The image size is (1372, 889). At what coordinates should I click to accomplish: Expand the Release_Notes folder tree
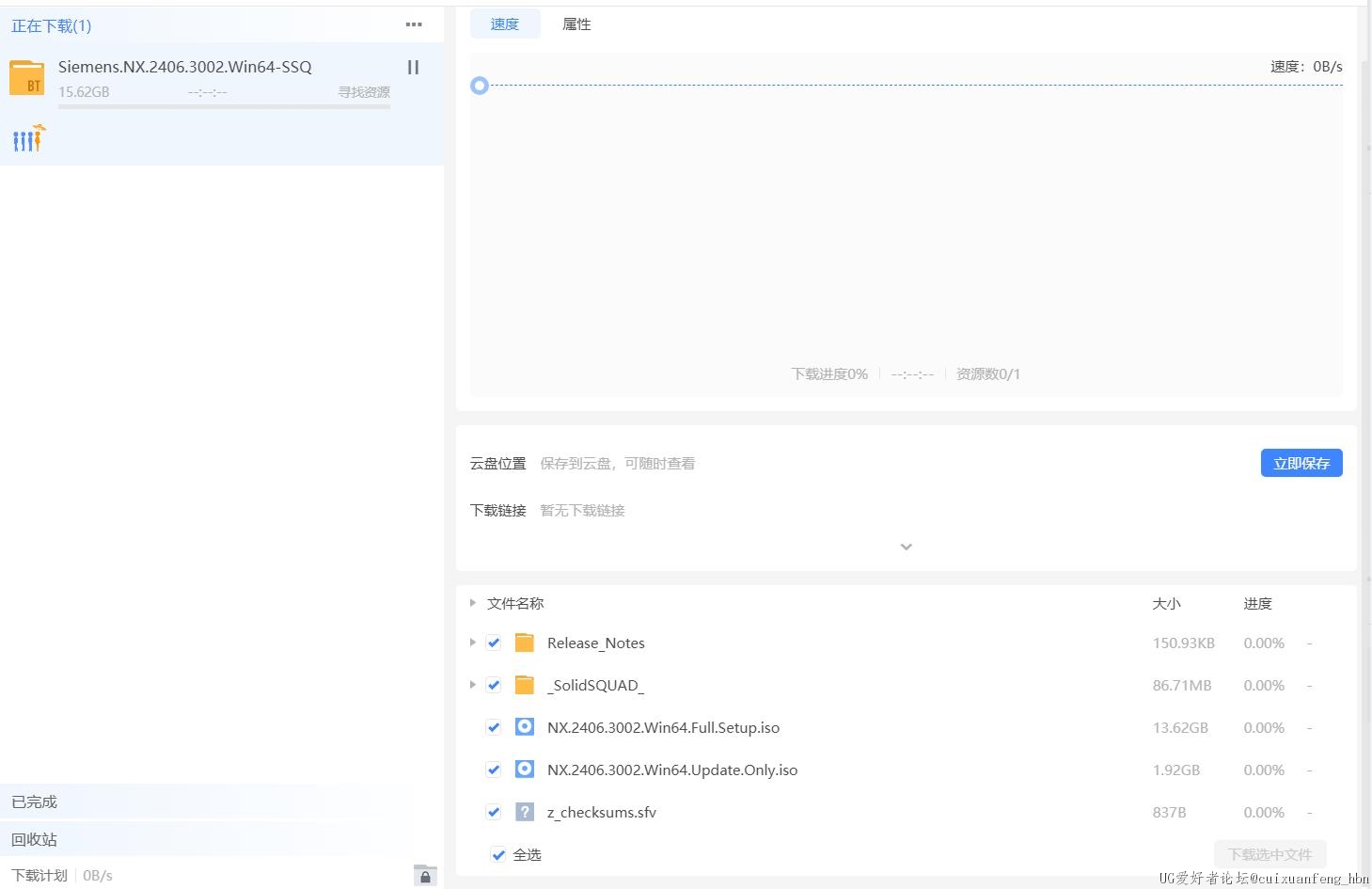click(x=472, y=643)
